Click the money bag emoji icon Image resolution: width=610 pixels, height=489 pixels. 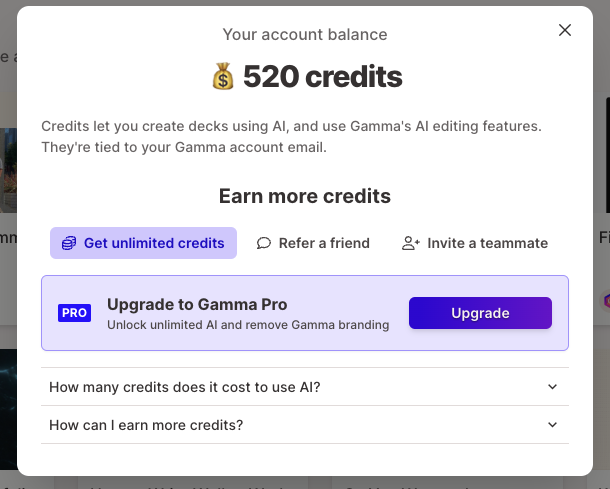[x=223, y=76]
